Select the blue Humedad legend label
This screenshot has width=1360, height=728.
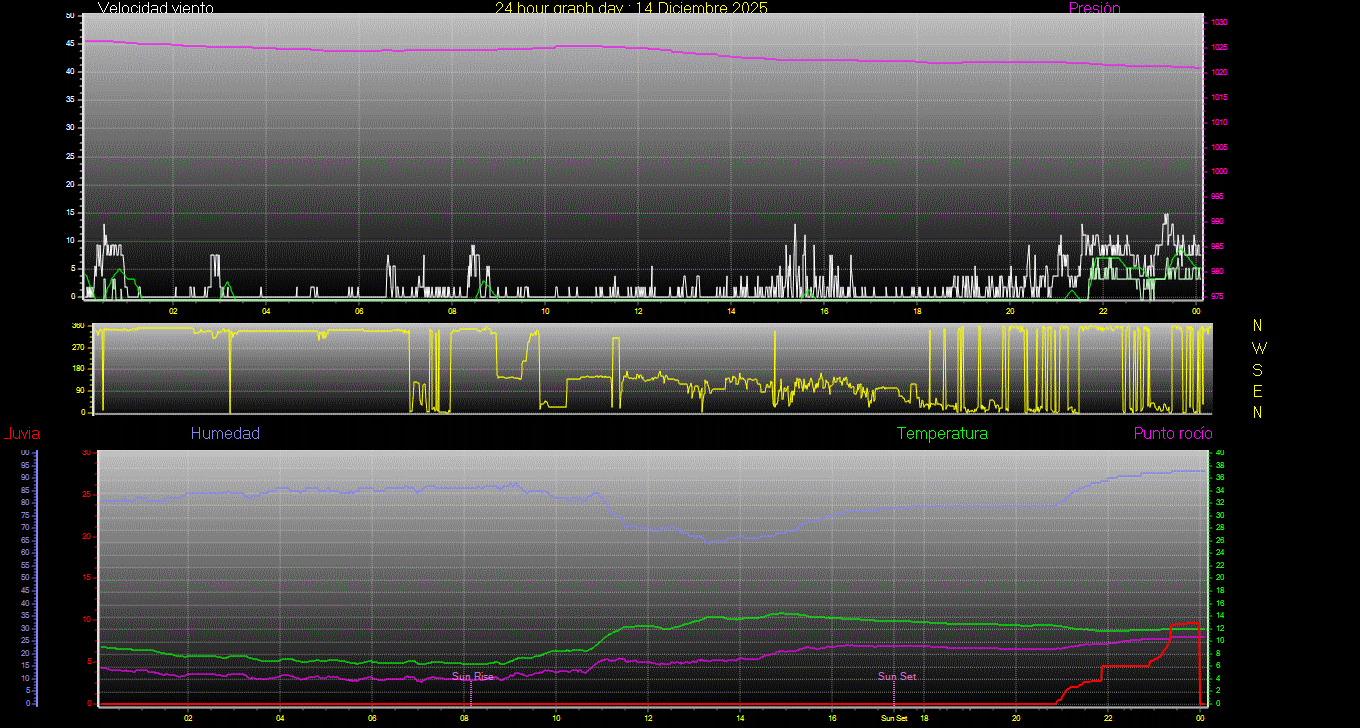click(x=225, y=434)
